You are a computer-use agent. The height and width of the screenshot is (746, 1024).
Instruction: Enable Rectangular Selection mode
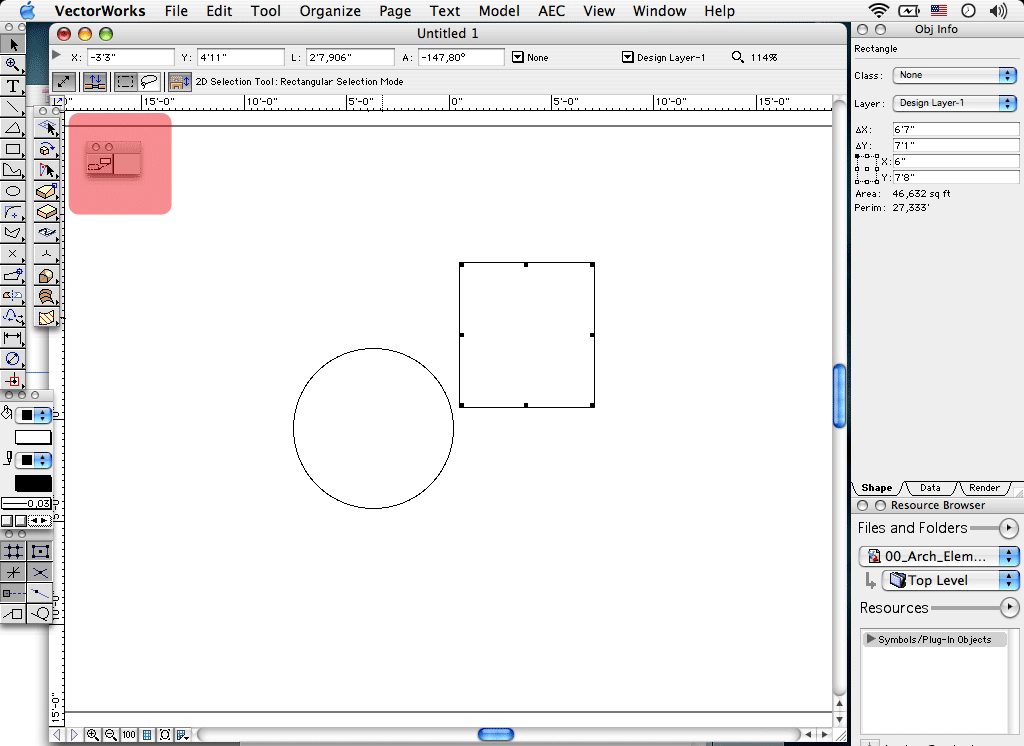(x=125, y=82)
